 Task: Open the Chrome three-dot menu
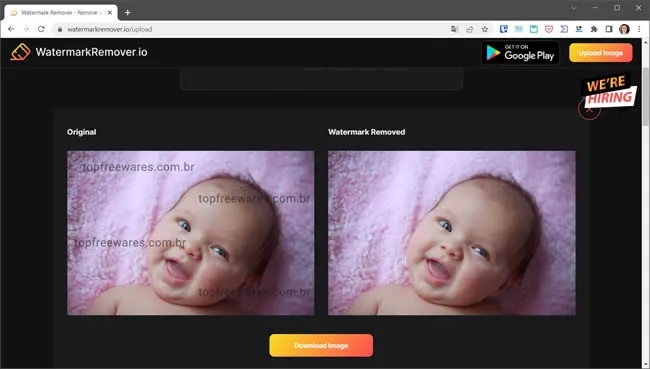(639, 29)
